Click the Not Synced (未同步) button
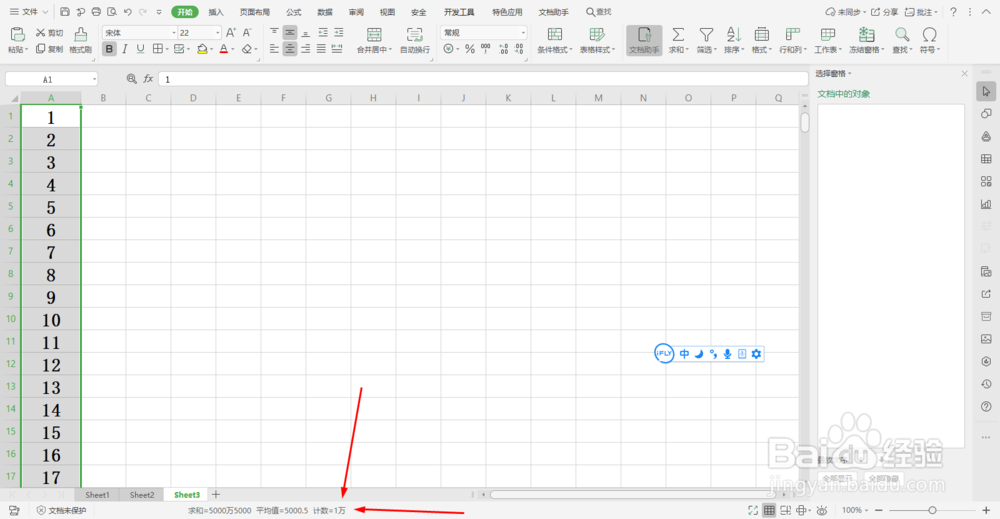Viewport: 1000px width, 519px height. 845,12
